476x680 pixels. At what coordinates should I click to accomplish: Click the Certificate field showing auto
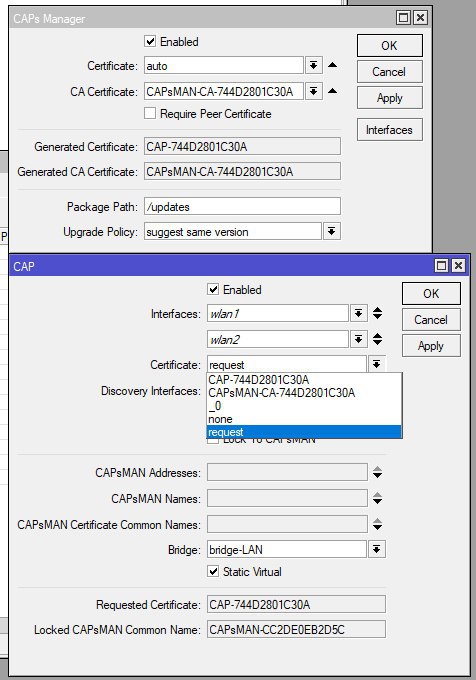pyautogui.click(x=223, y=65)
